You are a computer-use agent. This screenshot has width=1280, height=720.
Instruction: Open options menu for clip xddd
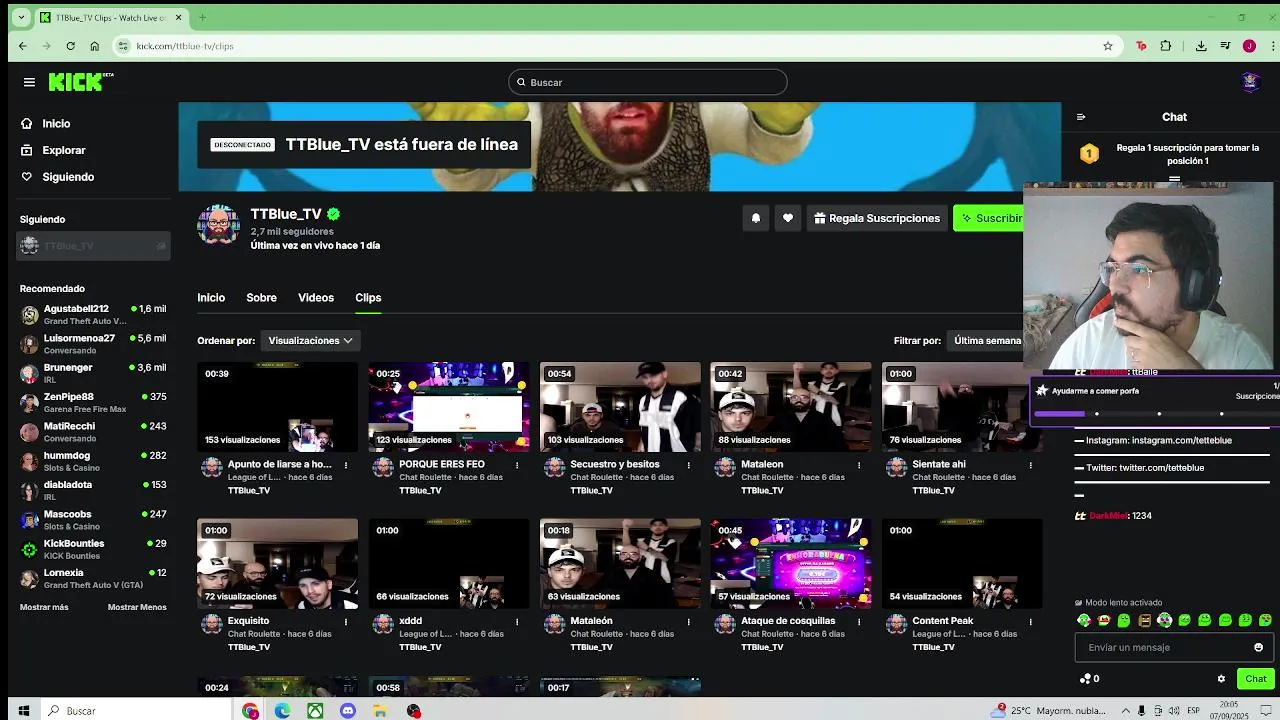click(517, 621)
